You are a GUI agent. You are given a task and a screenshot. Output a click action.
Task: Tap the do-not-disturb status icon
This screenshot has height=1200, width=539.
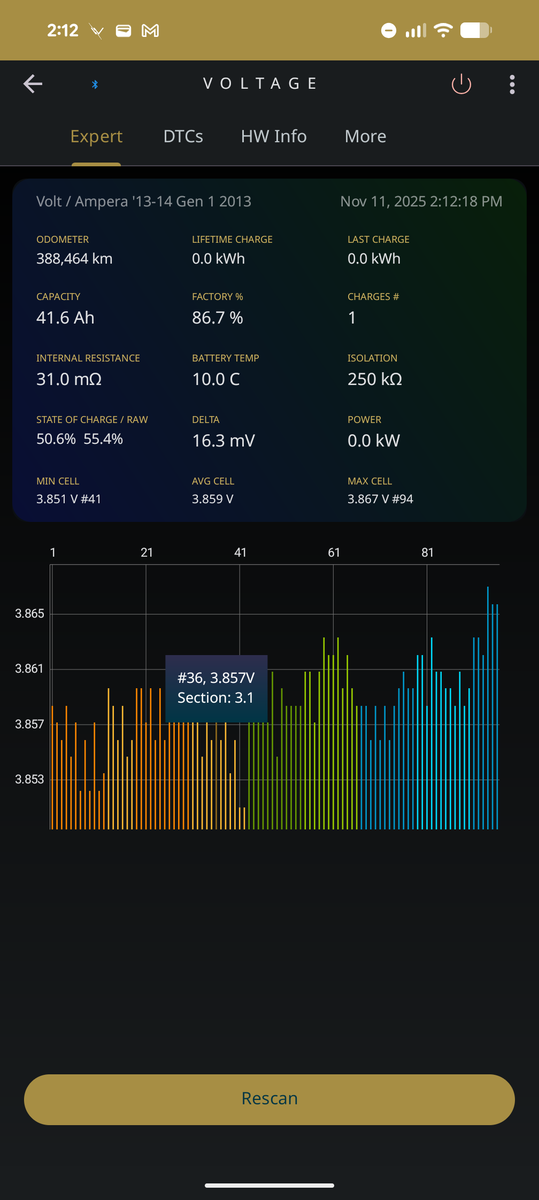click(389, 31)
